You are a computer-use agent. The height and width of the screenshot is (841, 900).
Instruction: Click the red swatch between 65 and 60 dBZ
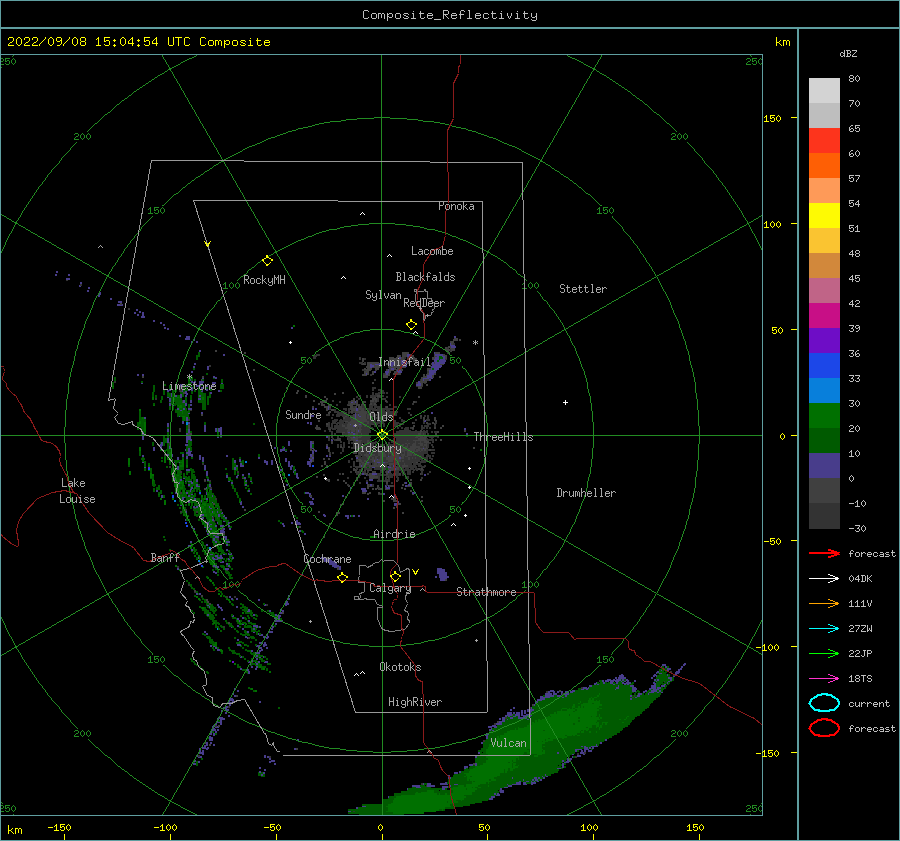824,141
